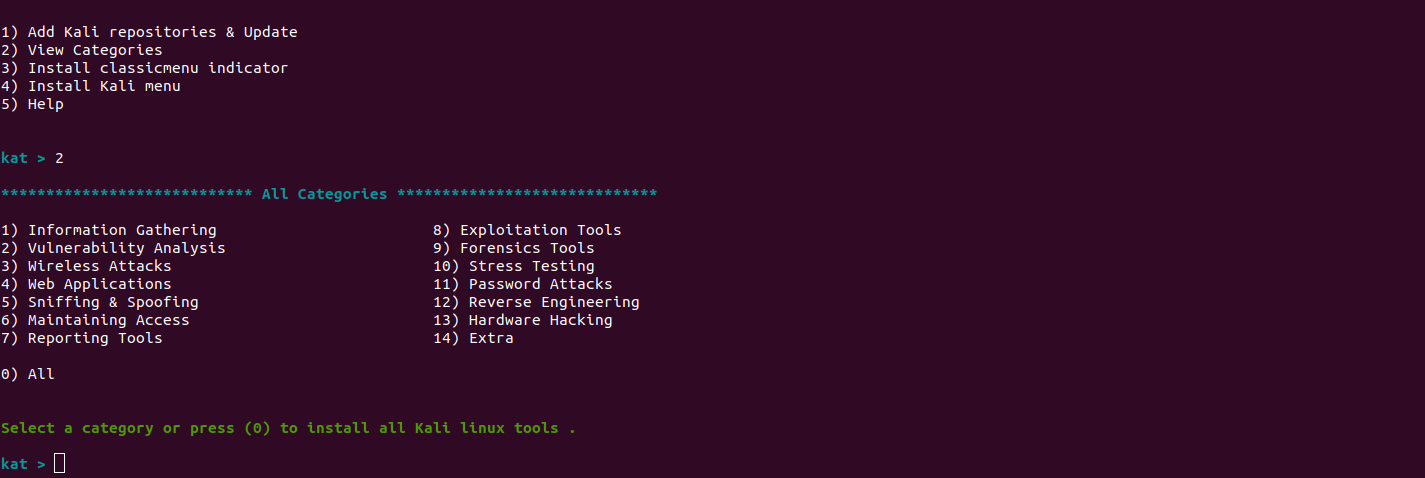Select the 'Sniffing & Spoofing' category
The height and width of the screenshot is (478, 1425).
tap(99, 302)
